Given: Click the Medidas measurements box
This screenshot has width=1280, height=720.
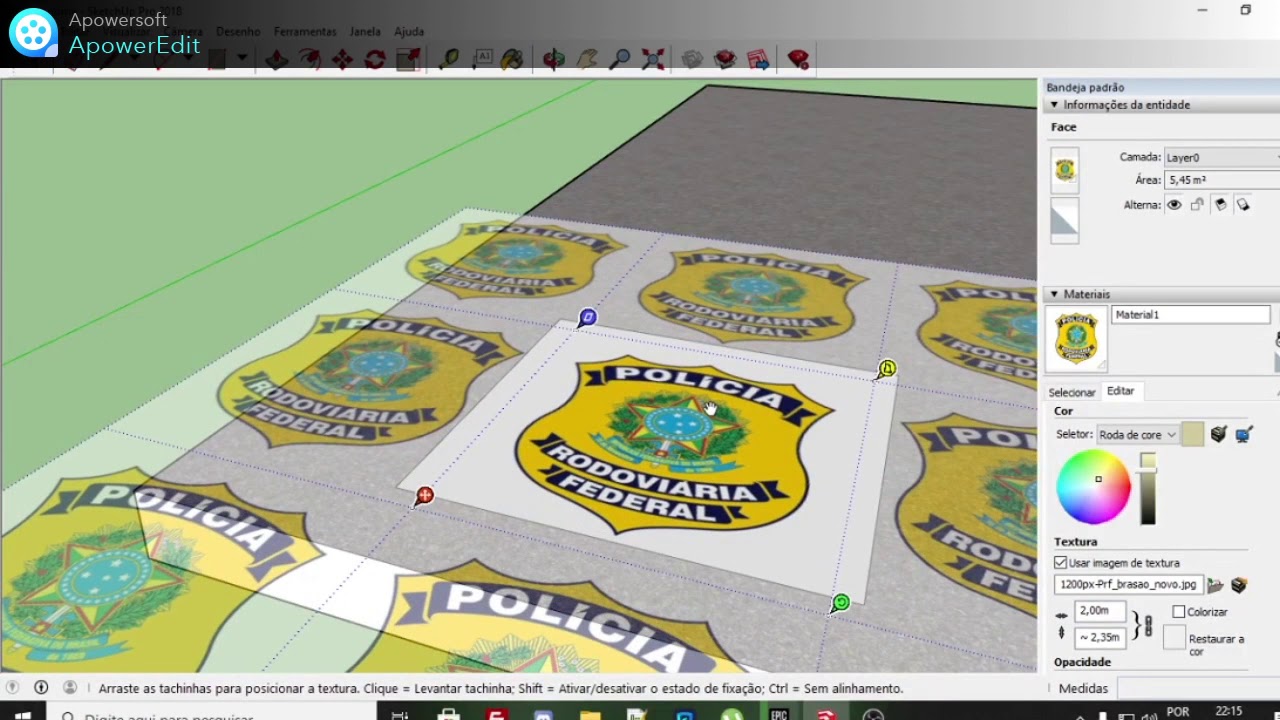Looking at the screenshot, I should pos(1198,688).
